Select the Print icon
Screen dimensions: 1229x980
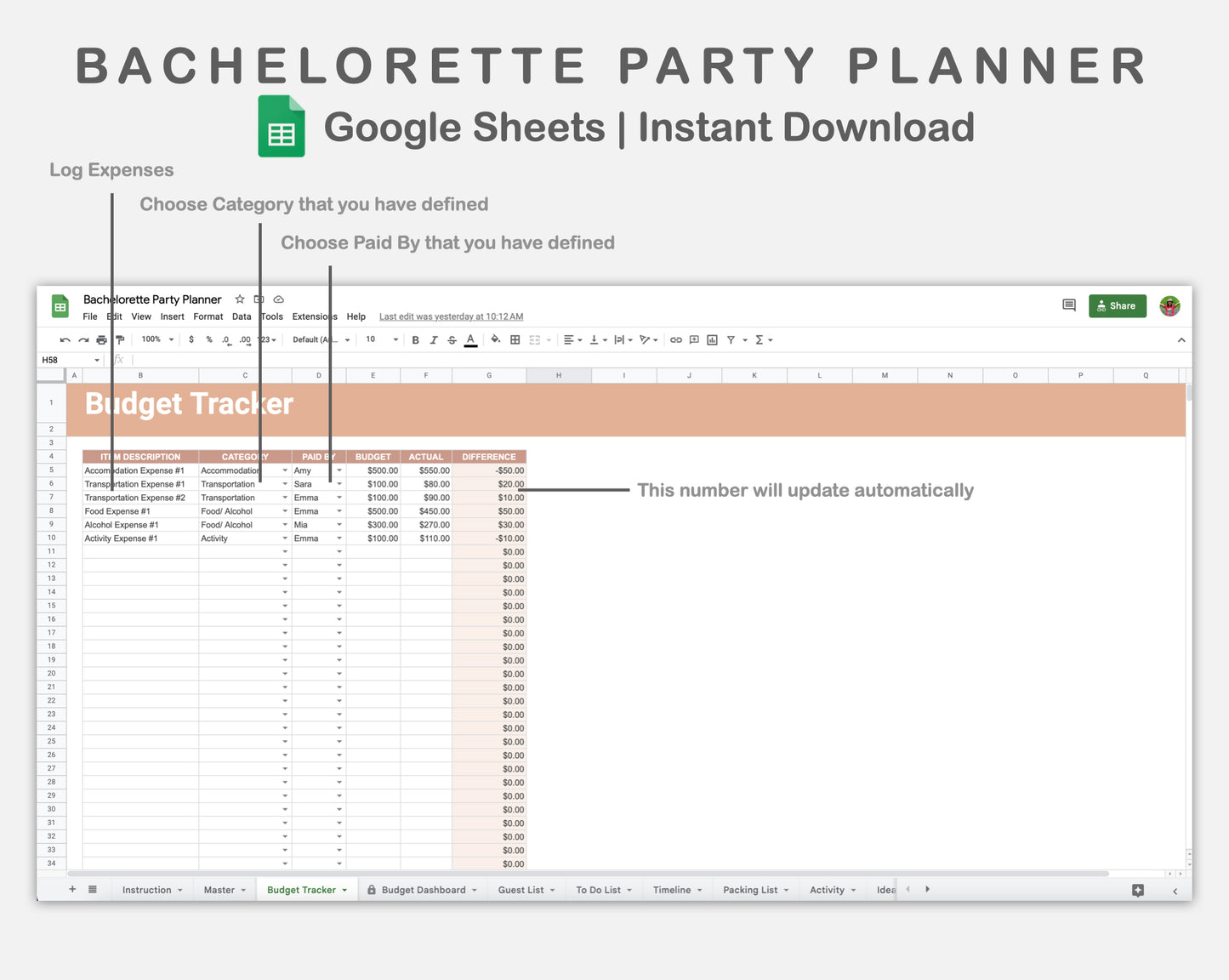pyautogui.click(x=101, y=339)
